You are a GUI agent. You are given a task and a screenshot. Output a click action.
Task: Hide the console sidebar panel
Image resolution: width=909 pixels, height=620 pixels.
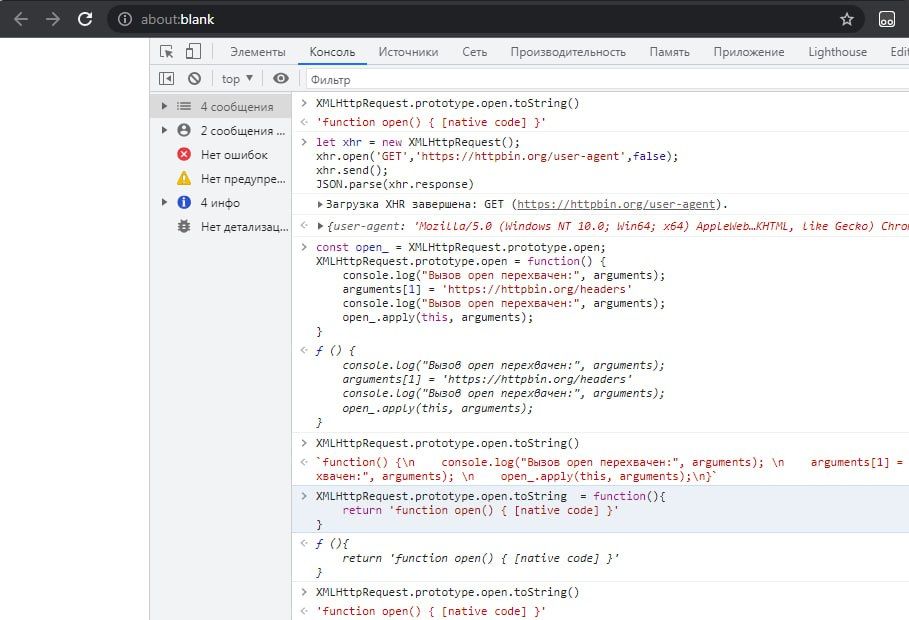(167, 78)
